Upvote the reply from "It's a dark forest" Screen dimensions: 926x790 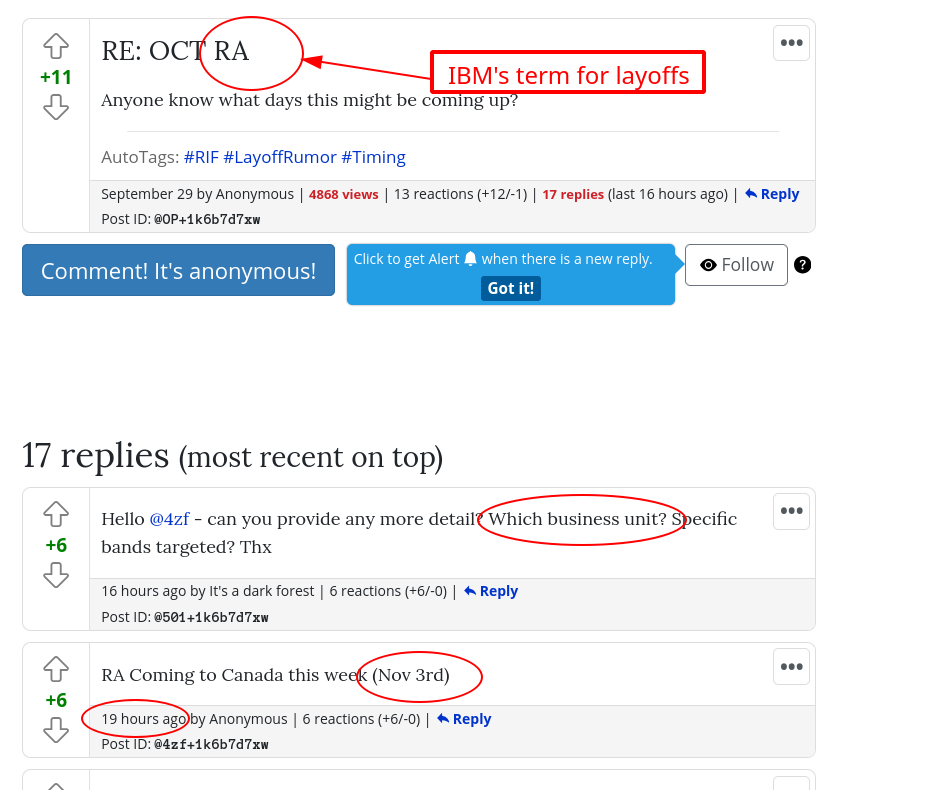[x=55, y=514]
